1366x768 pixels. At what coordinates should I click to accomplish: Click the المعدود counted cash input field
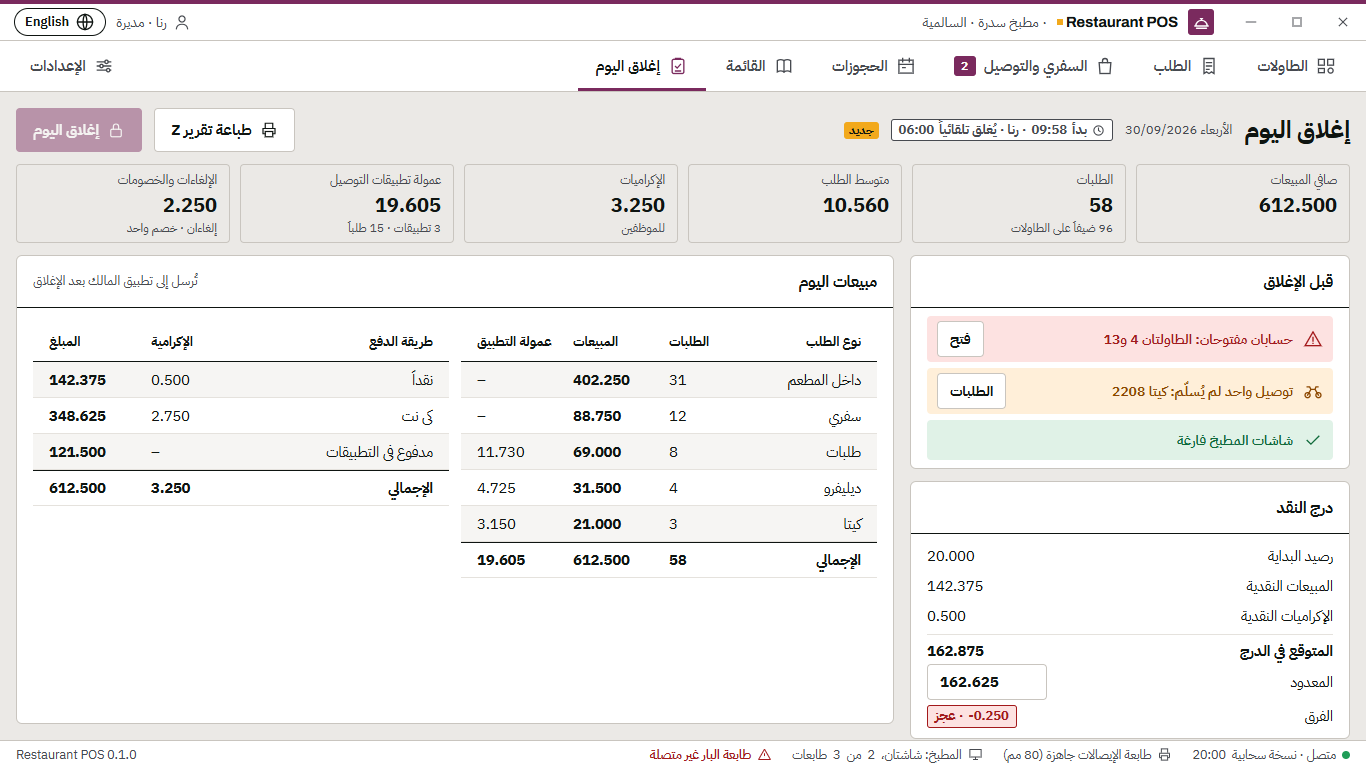(x=987, y=682)
